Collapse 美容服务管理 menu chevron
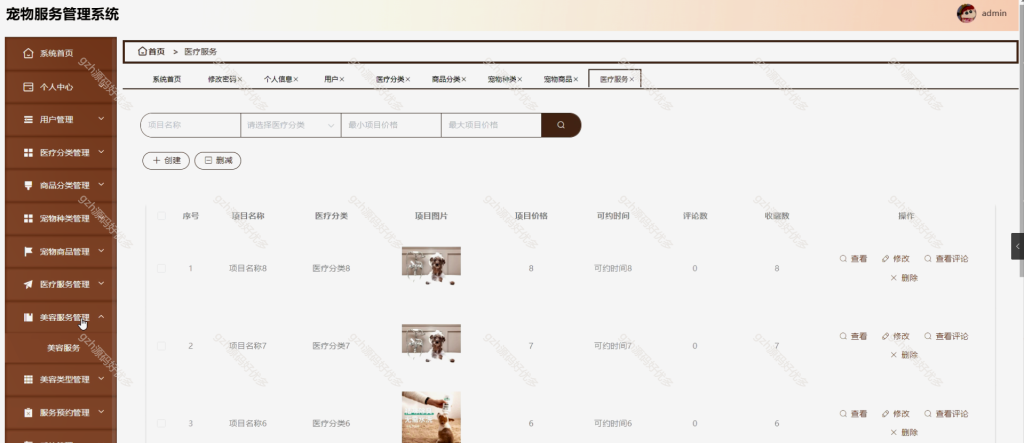This screenshot has height=443, width=1024. click(x=101, y=317)
